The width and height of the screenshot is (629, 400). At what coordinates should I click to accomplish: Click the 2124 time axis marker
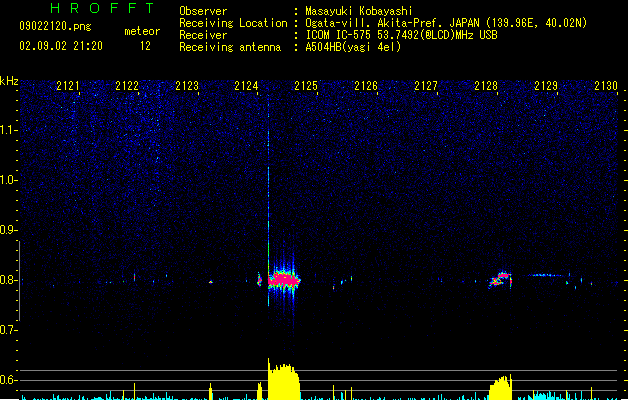click(x=246, y=85)
